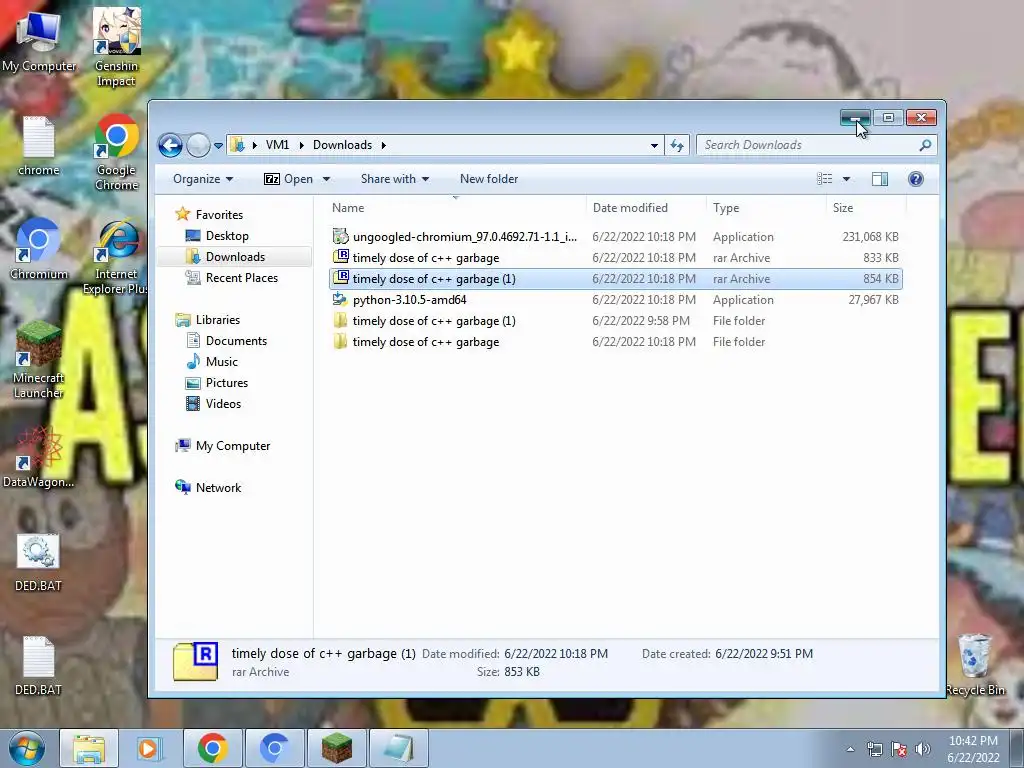Click New folder button
Image resolution: width=1024 pixels, height=768 pixels.
click(488, 179)
